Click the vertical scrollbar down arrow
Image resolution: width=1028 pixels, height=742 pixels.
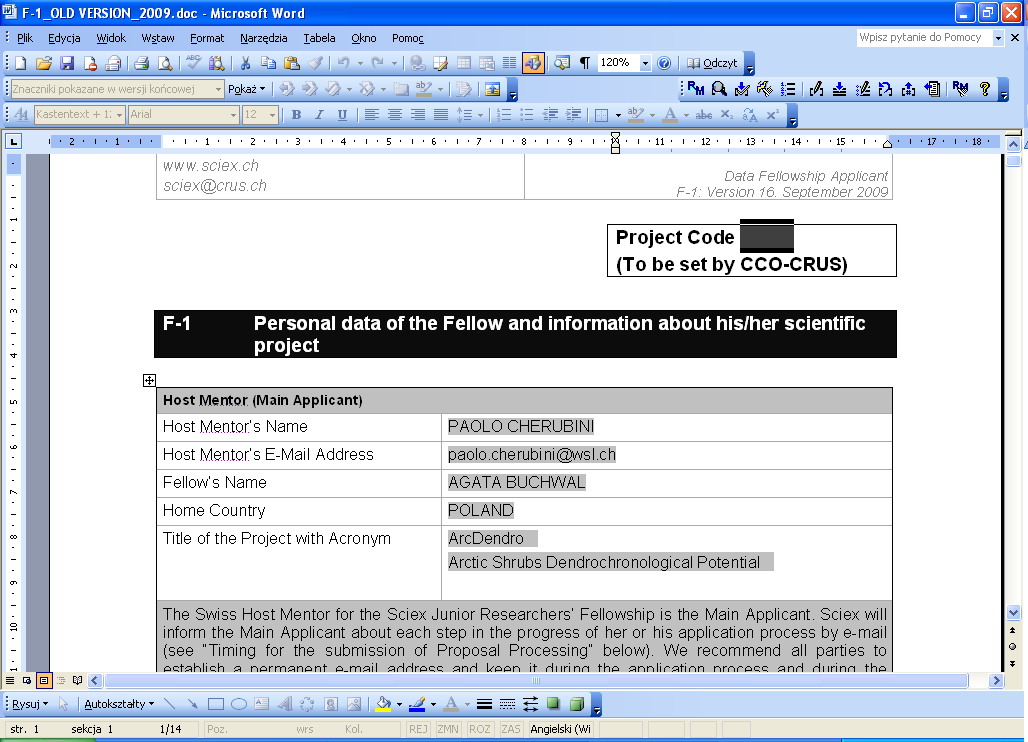pos(1014,613)
